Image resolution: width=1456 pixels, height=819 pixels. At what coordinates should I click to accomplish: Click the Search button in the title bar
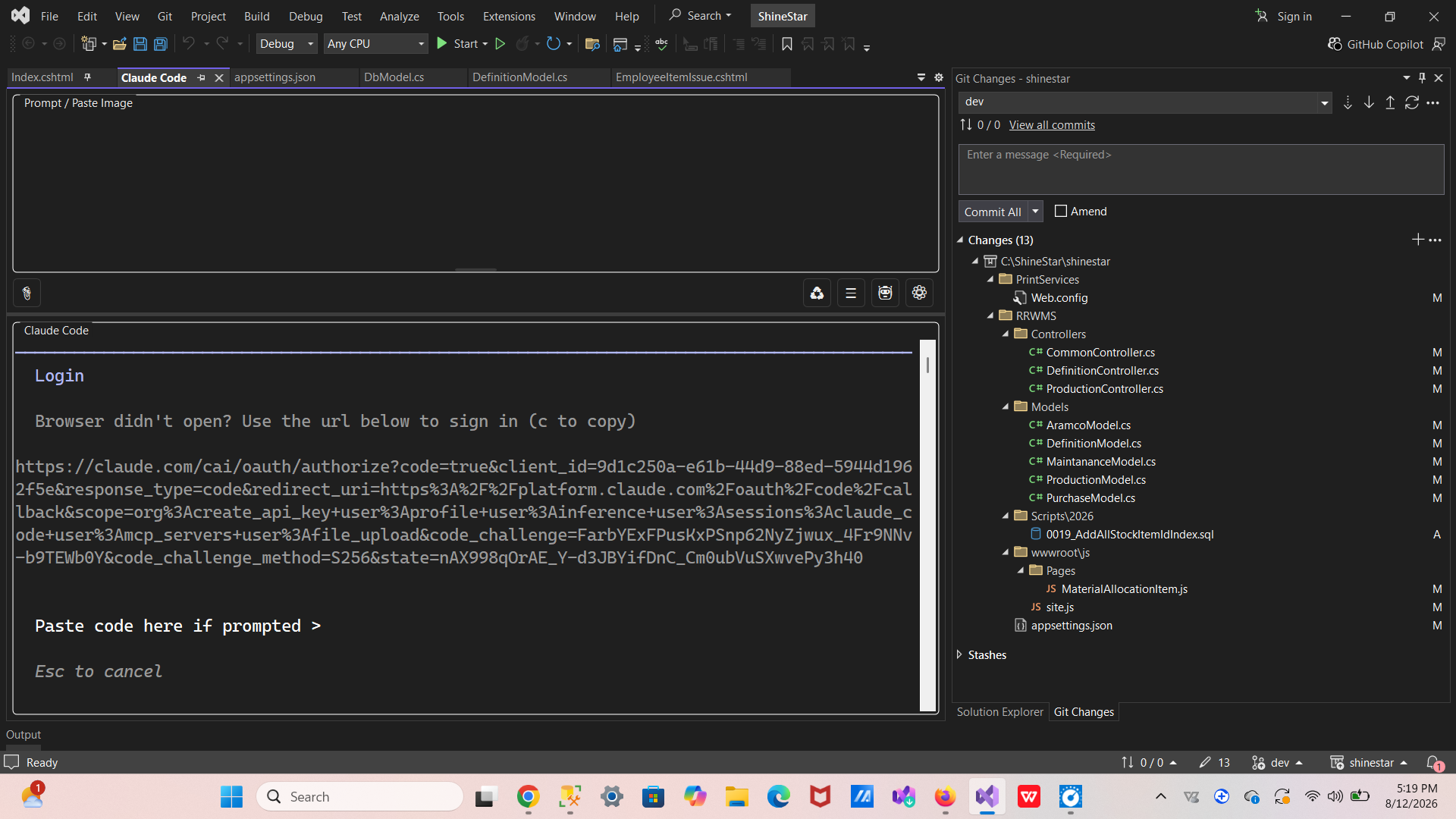700,16
